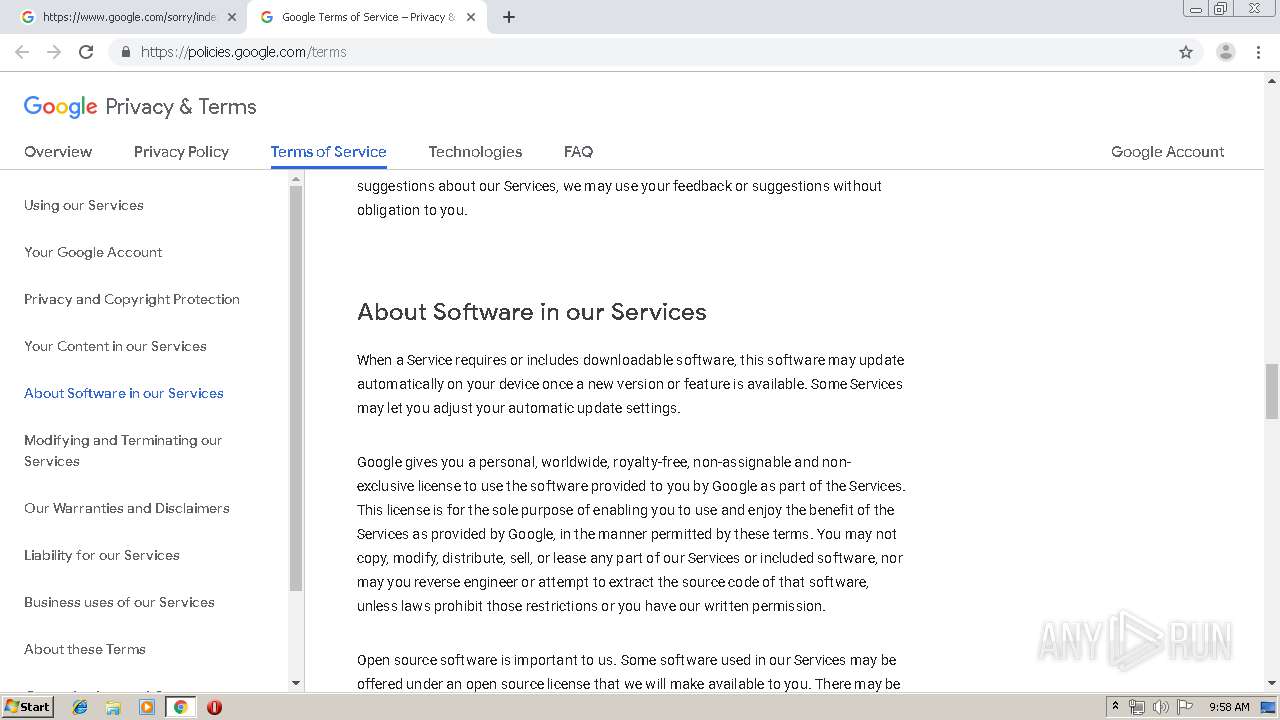
Task: Go back with the browser back arrow
Action: click(22, 52)
